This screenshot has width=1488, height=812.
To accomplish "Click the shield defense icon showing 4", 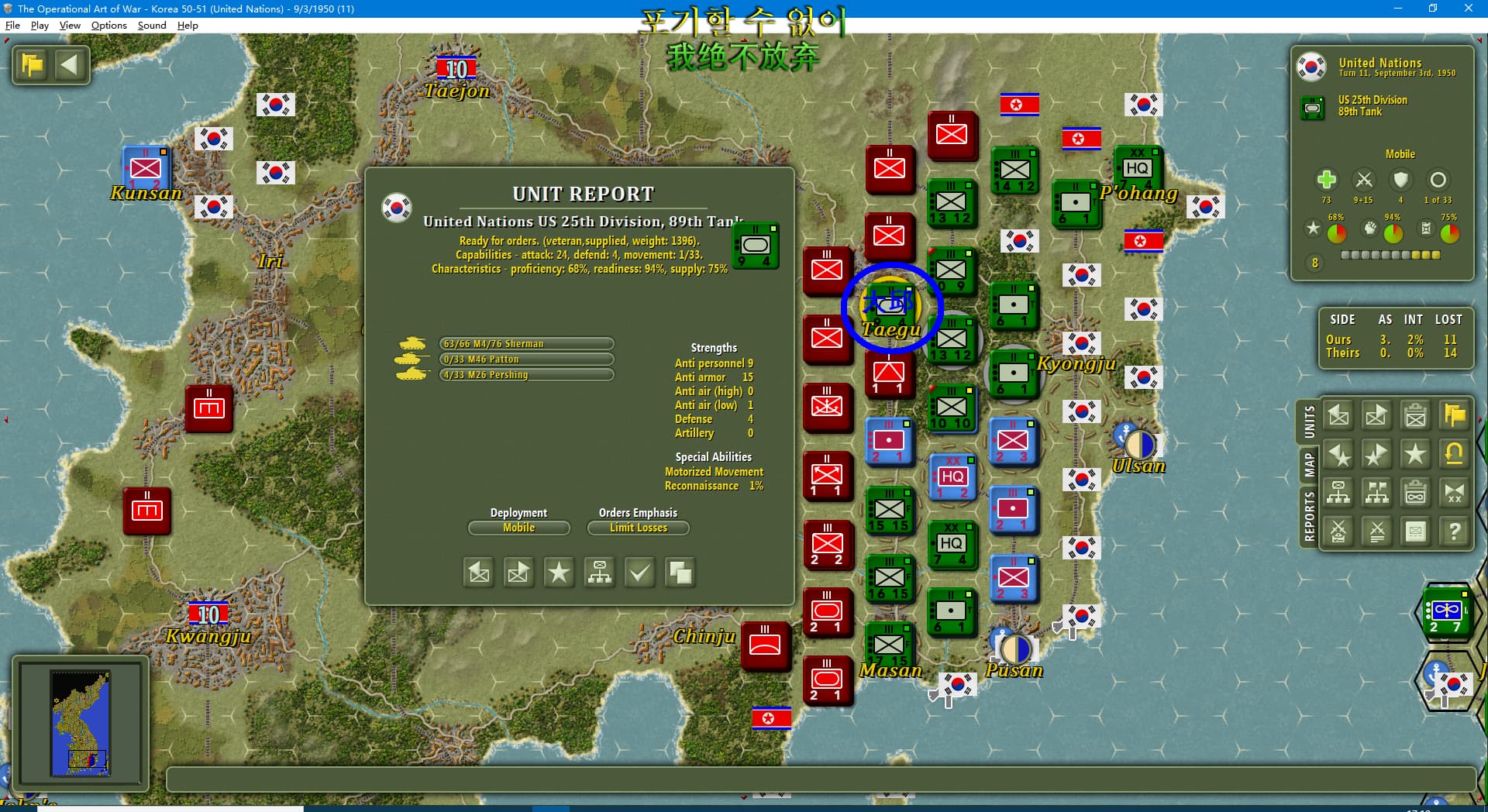I will pyautogui.click(x=1400, y=180).
